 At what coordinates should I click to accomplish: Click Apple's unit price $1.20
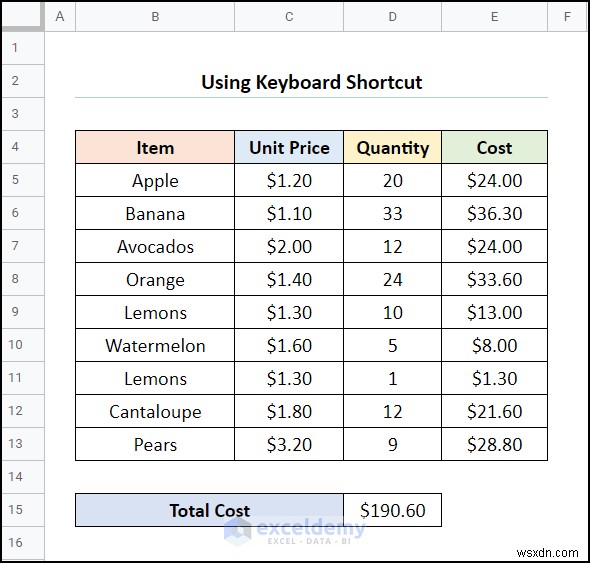(x=289, y=180)
